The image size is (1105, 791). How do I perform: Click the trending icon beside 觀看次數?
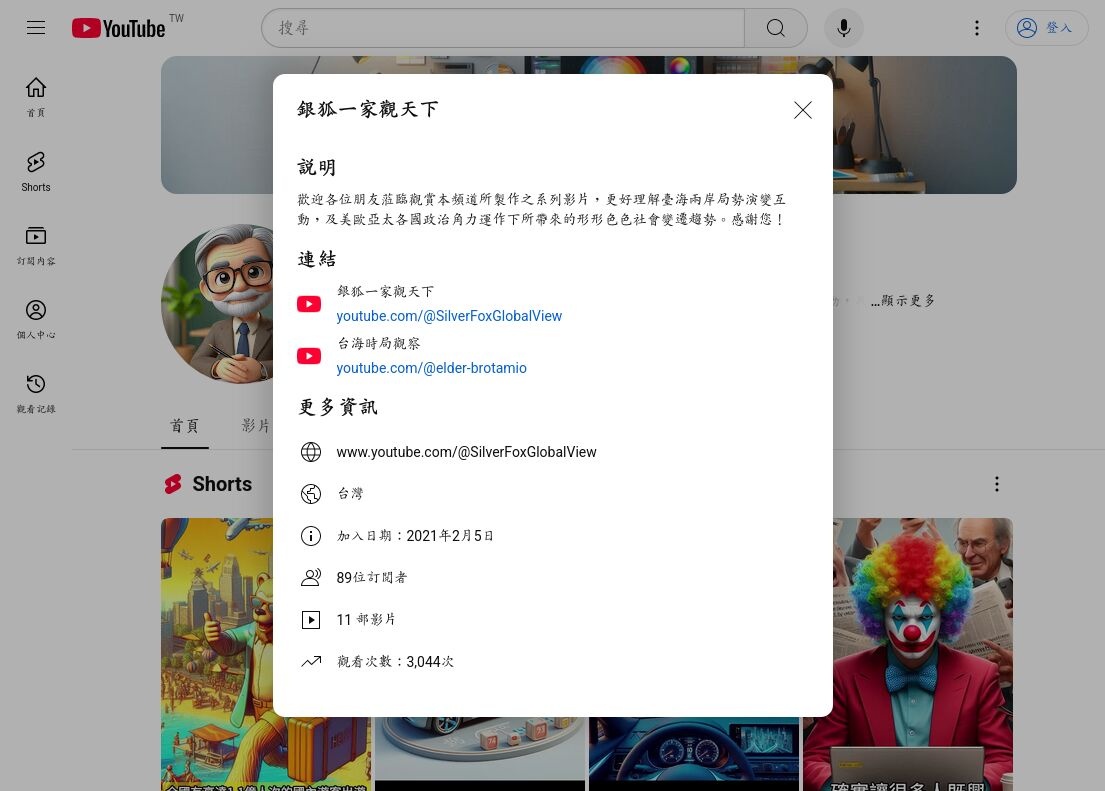coord(311,661)
